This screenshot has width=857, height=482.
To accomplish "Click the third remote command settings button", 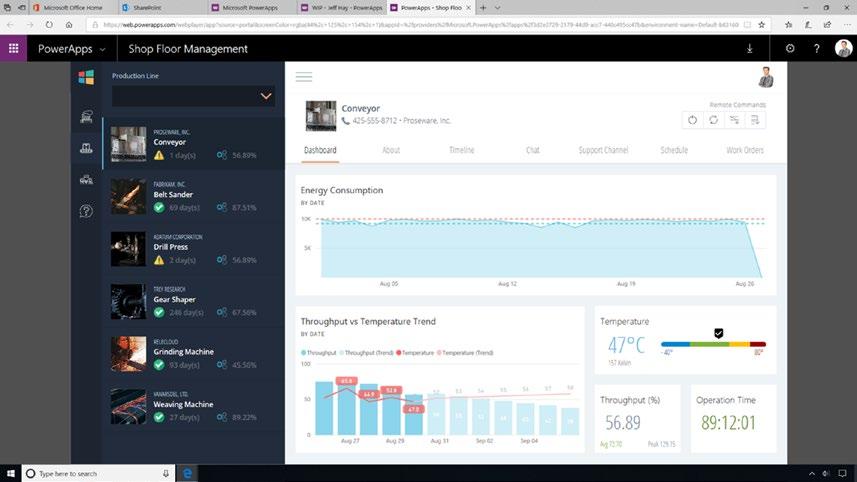I will click(x=734, y=120).
